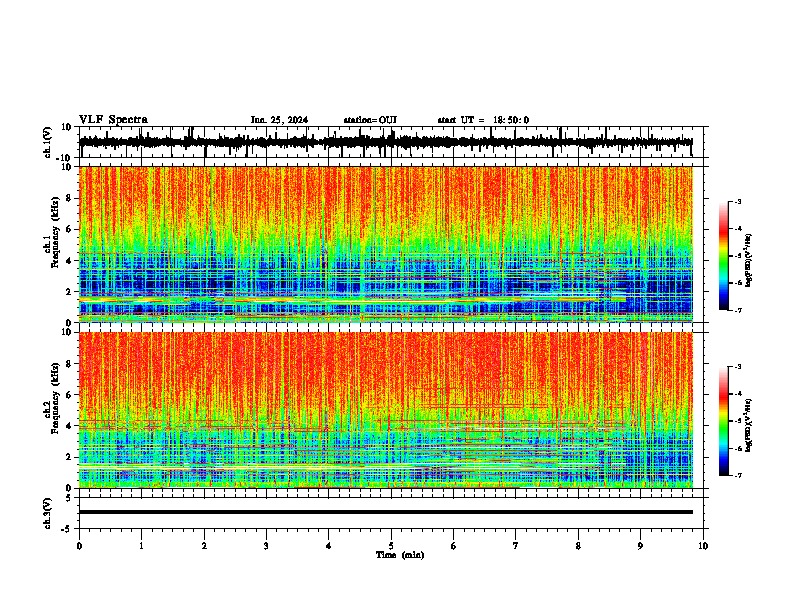Click time axis tick label "4"
Viewport: 792px width, 612px height.
(x=329, y=546)
